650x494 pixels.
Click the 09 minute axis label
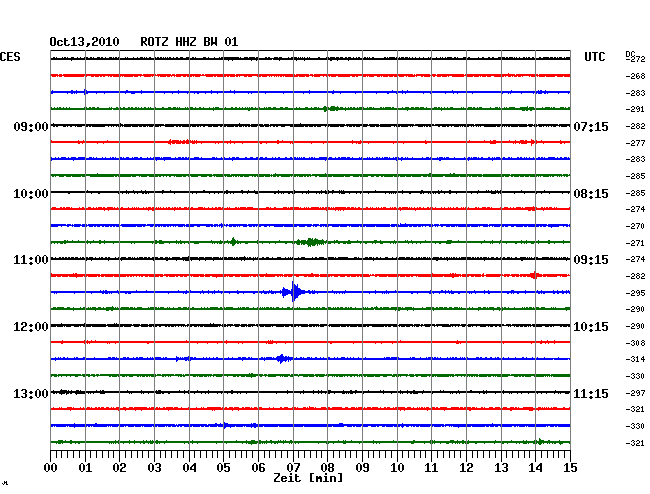(362, 468)
